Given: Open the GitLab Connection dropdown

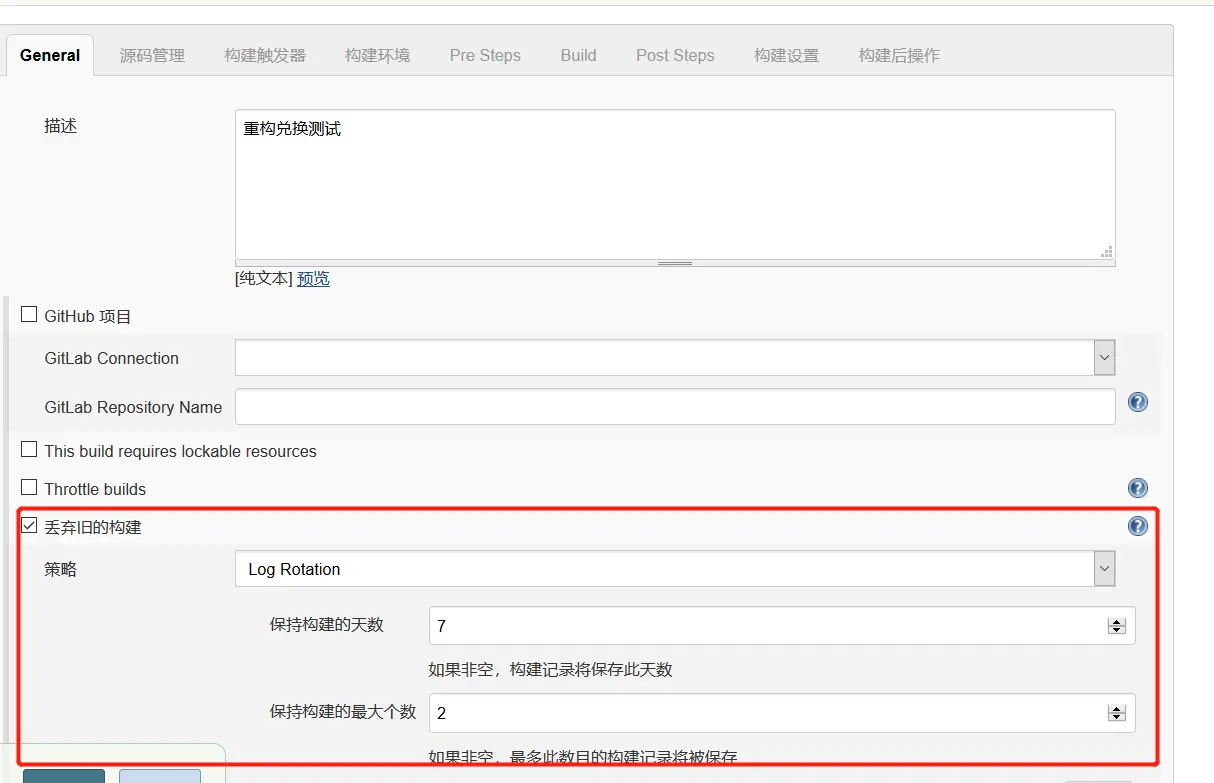Looking at the screenshot, I should (x=675, y=357).
